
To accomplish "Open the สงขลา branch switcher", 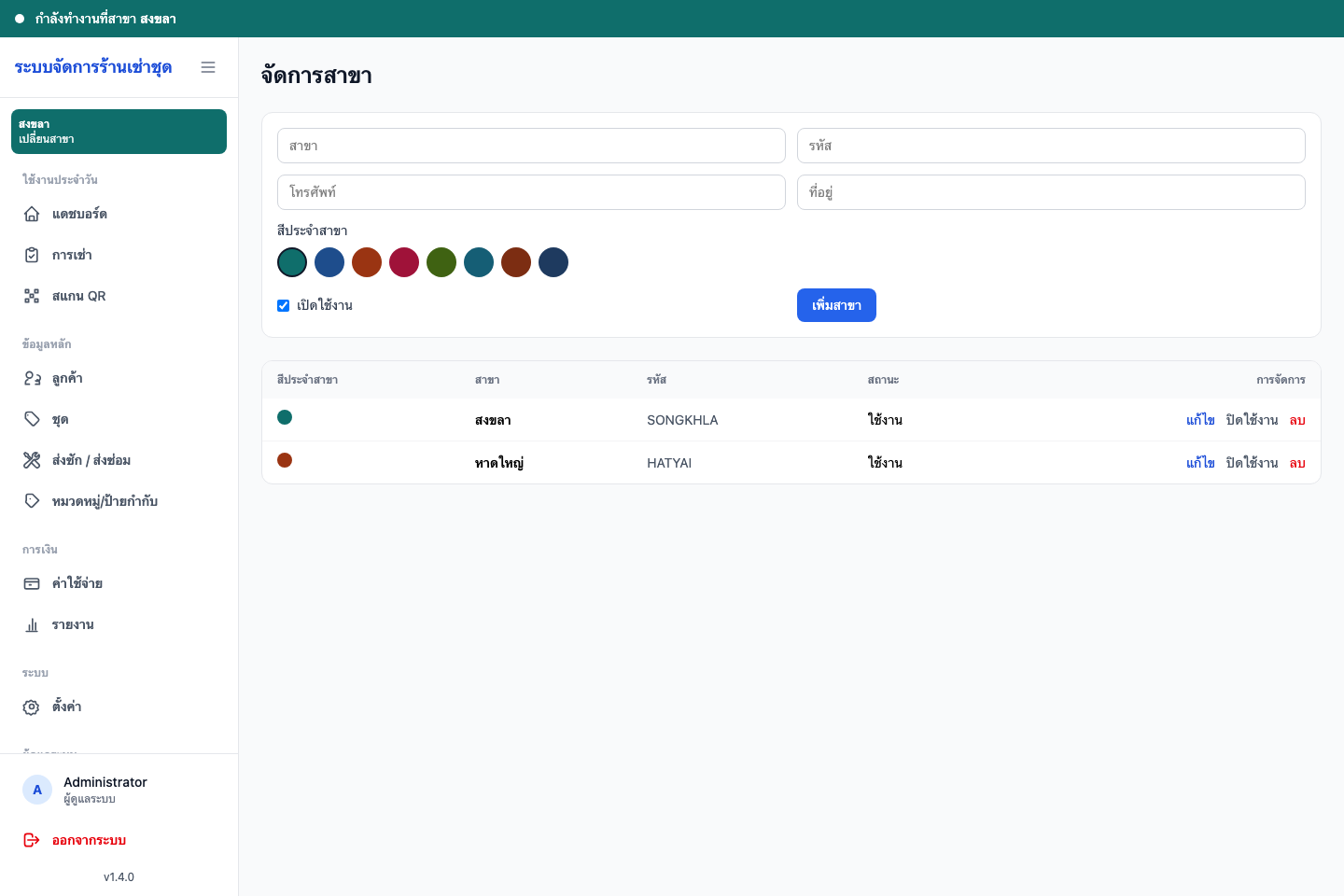I will (119, 132).
